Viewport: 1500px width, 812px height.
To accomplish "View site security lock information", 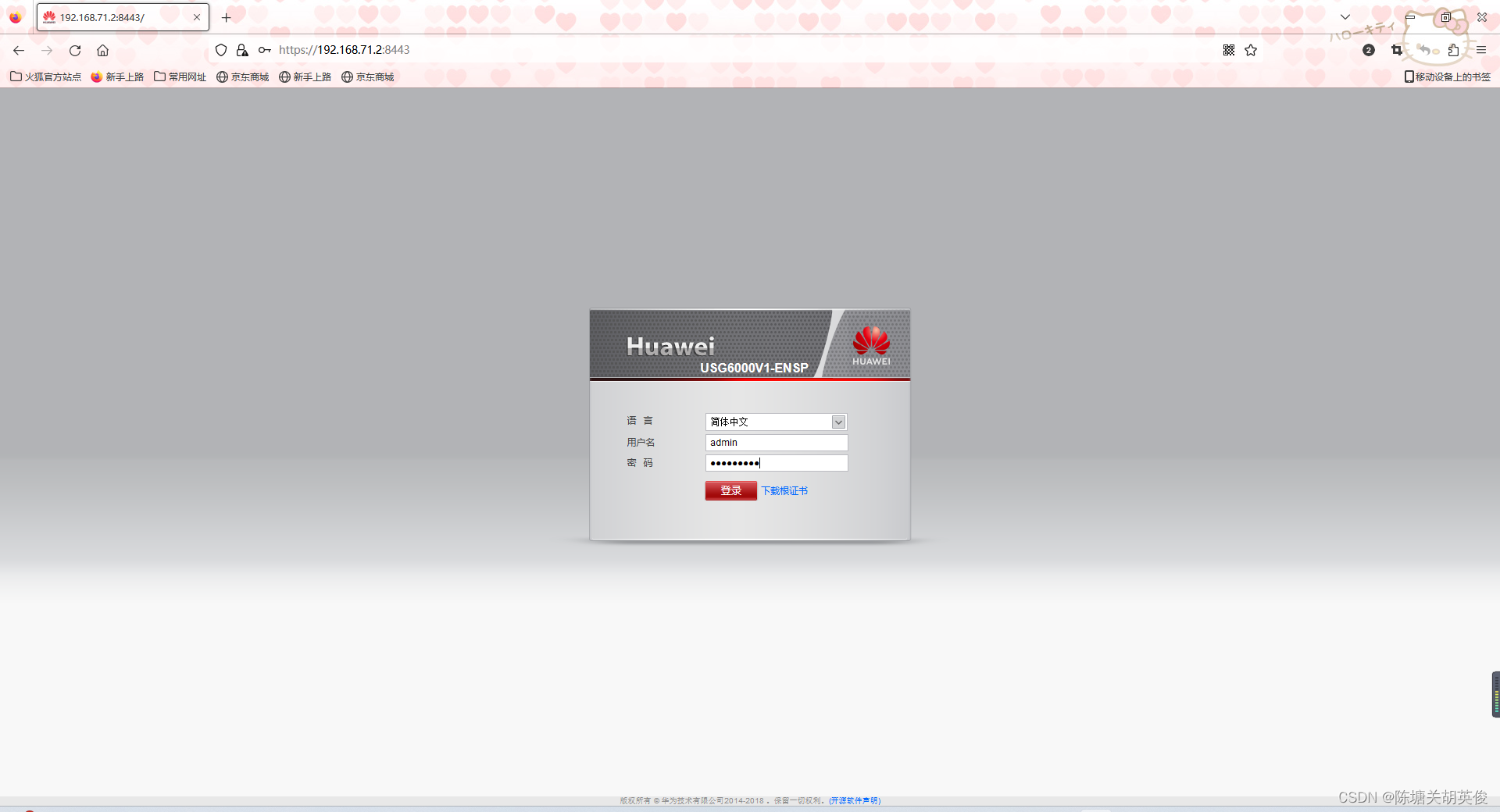I will pyautogui.click(x=242, y=50).
